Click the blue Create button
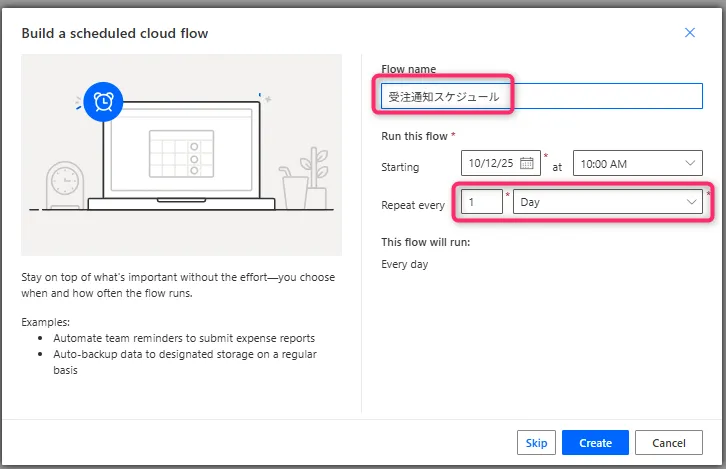 [595, 443]
